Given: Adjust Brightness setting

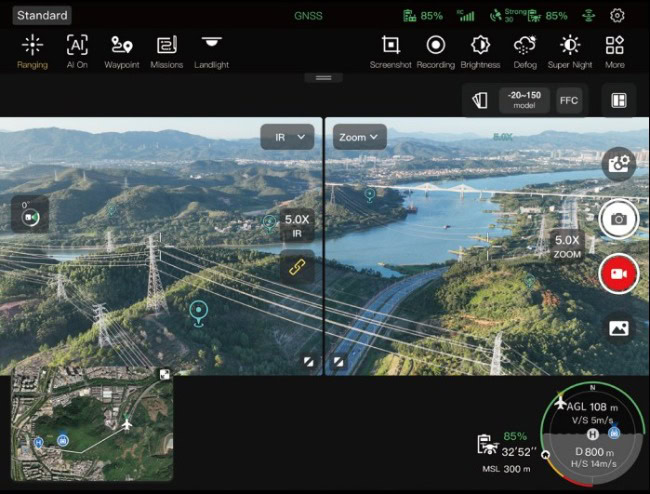Looking at the screenshot, I should (480, 51).
